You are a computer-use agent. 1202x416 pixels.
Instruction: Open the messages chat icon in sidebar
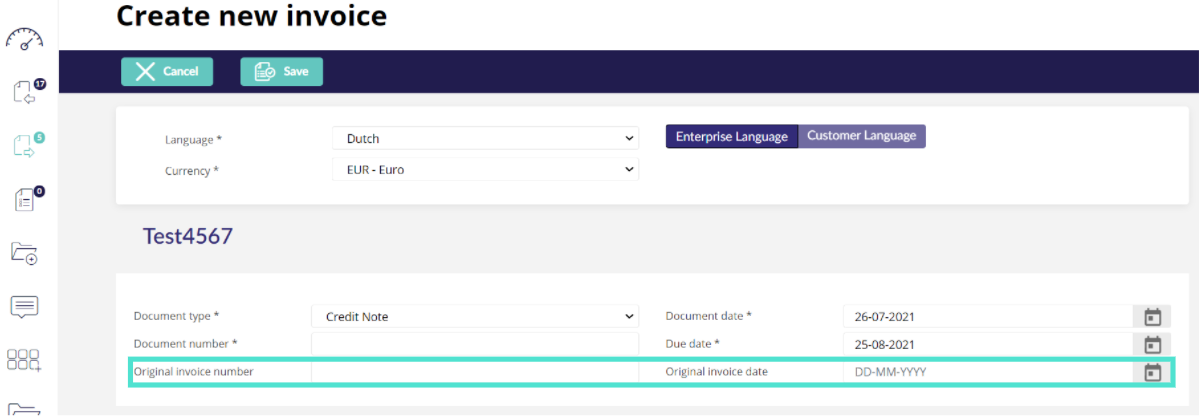[25, 307]
